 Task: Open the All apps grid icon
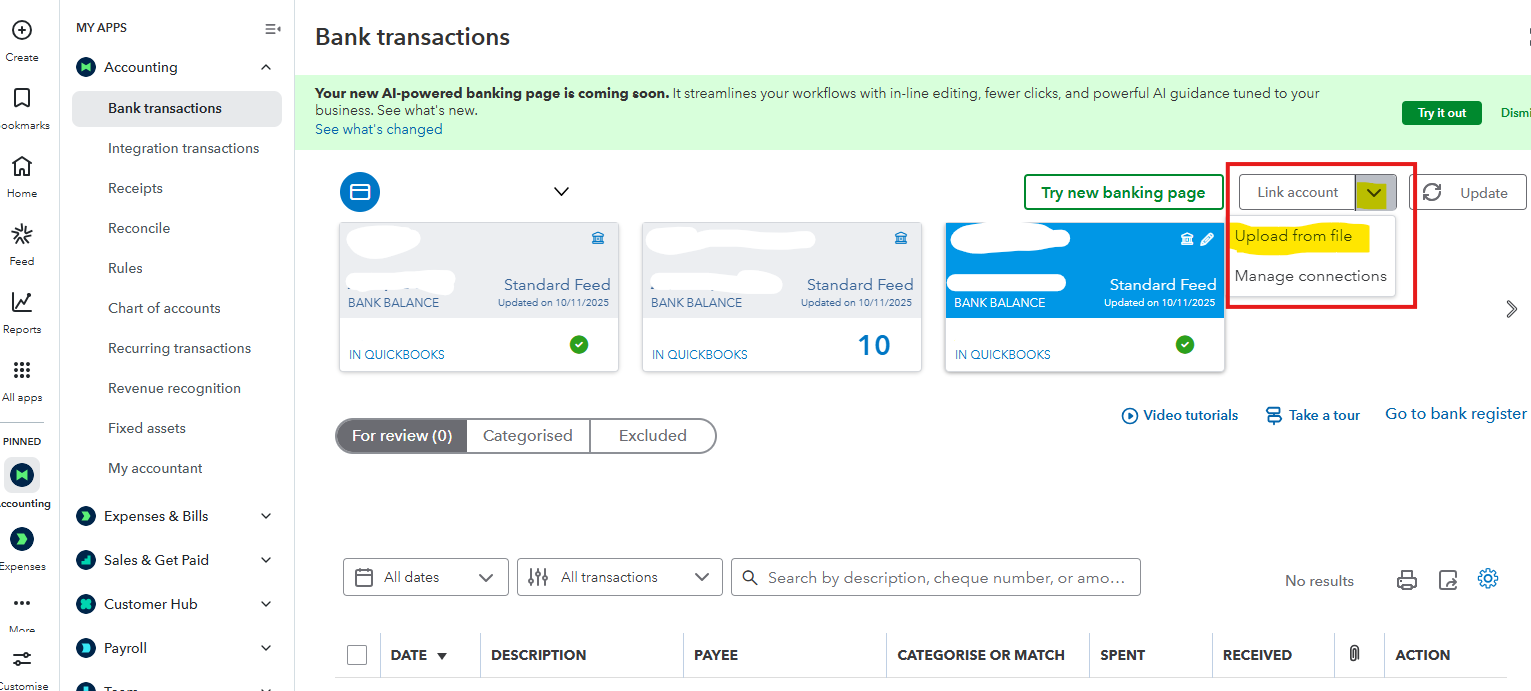click(x=21, y=371)
